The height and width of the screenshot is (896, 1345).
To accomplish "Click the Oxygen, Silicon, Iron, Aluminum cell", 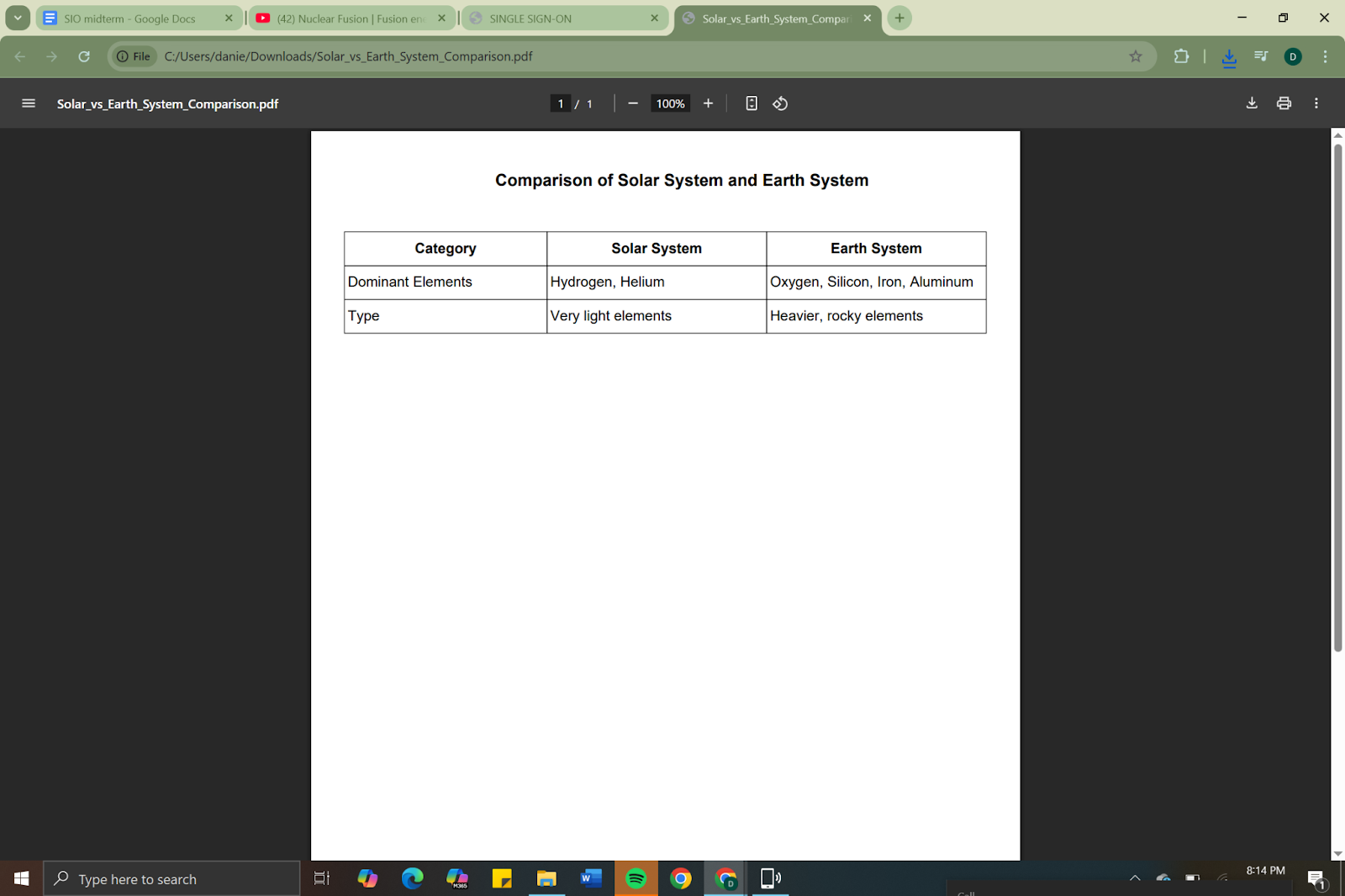I will point(876,282).
